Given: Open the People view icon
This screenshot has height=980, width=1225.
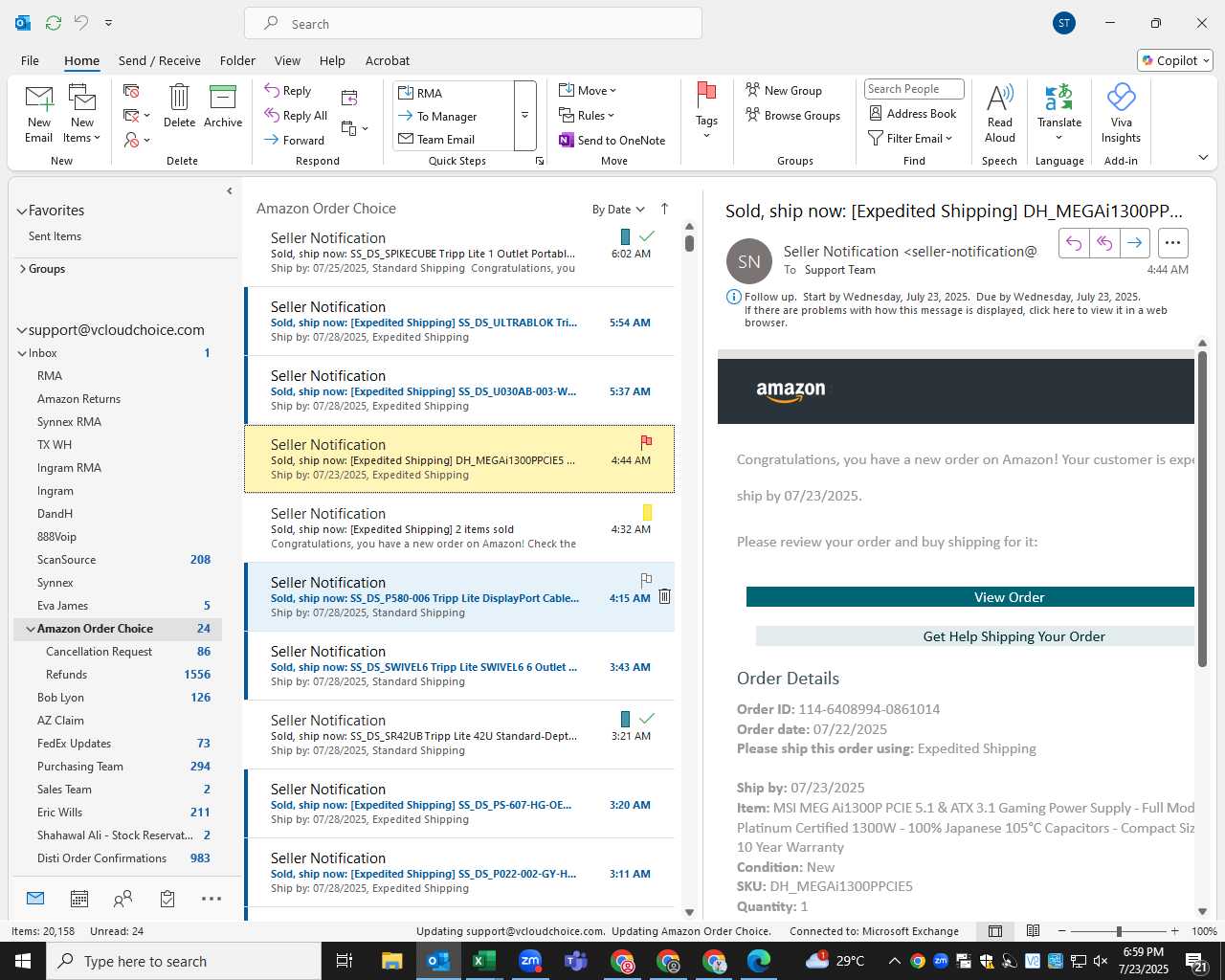Looking at the screenshot, I should (x=122, y=899).
